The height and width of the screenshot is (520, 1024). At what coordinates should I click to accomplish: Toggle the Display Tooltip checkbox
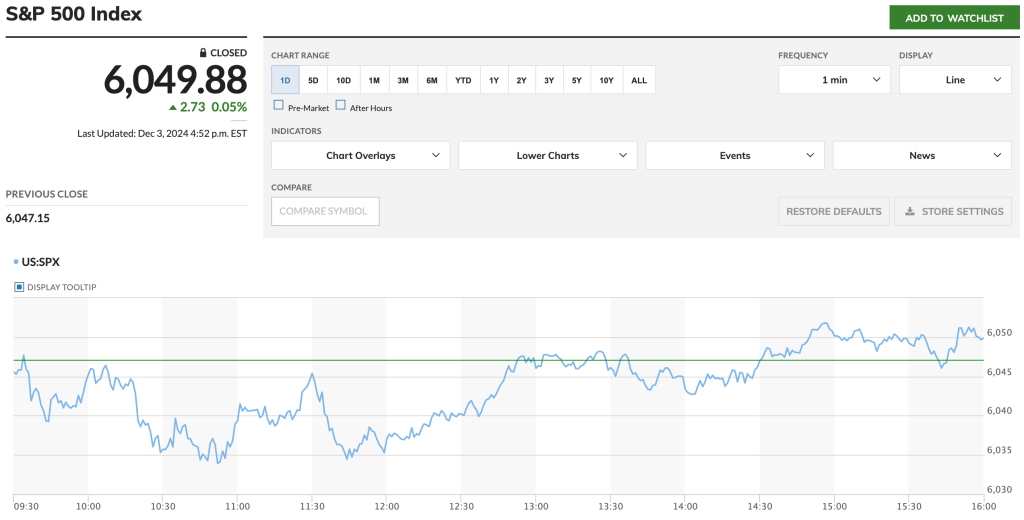tap(19, 287)
